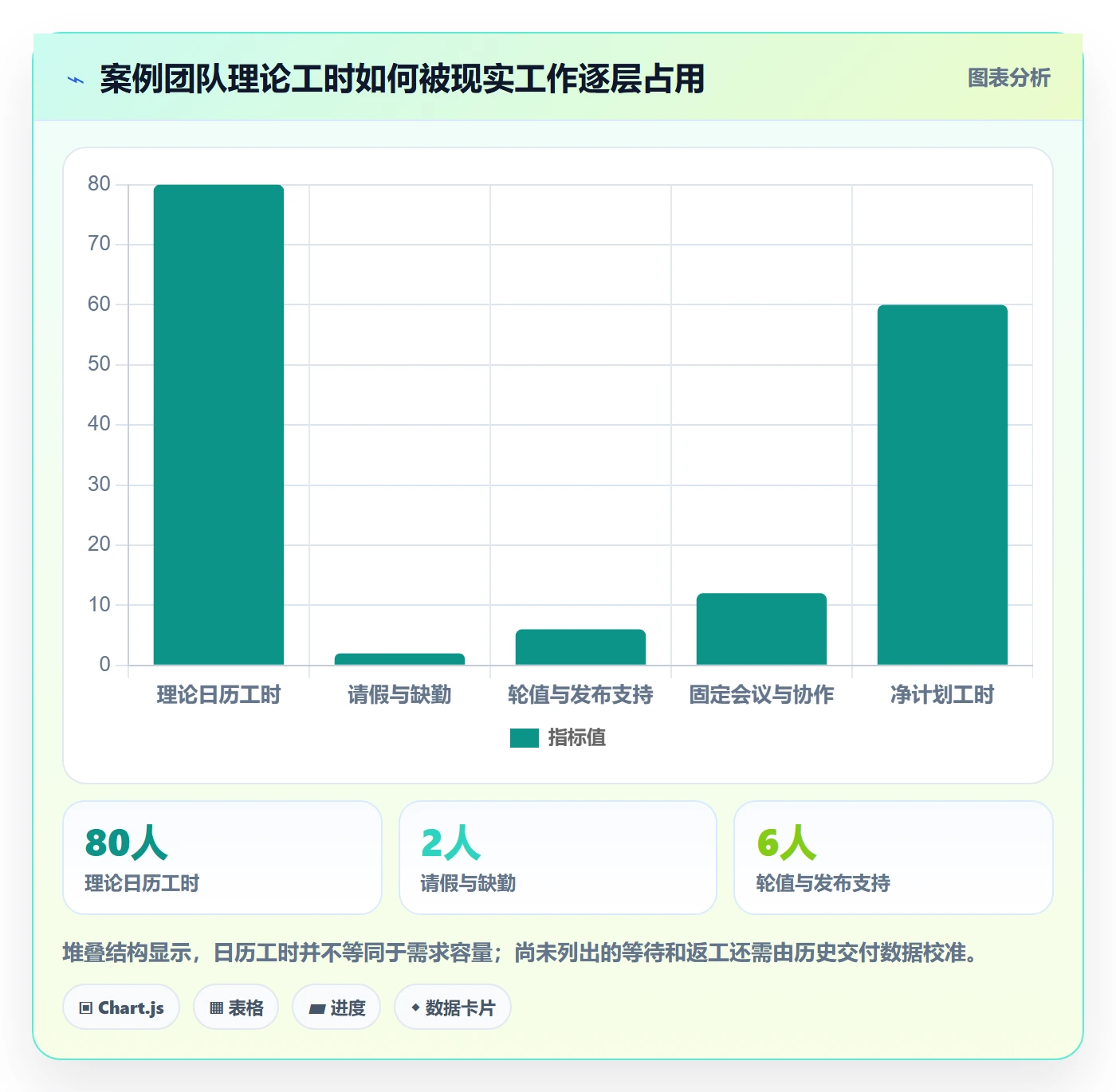Viewport: 1116px width, 1092px height.
Task: Click the y-axis value 20
Action: coord(99,544)
